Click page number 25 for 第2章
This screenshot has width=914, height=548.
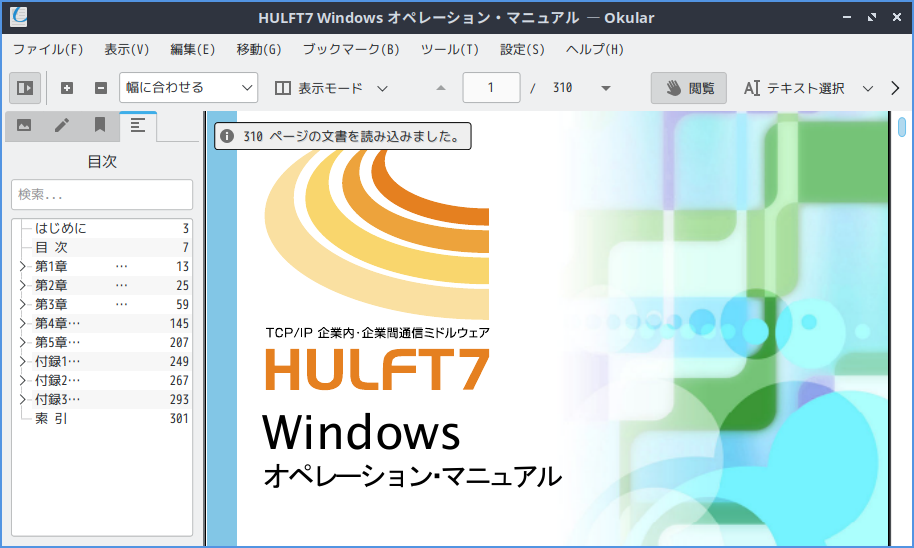(x=182, y=286)
